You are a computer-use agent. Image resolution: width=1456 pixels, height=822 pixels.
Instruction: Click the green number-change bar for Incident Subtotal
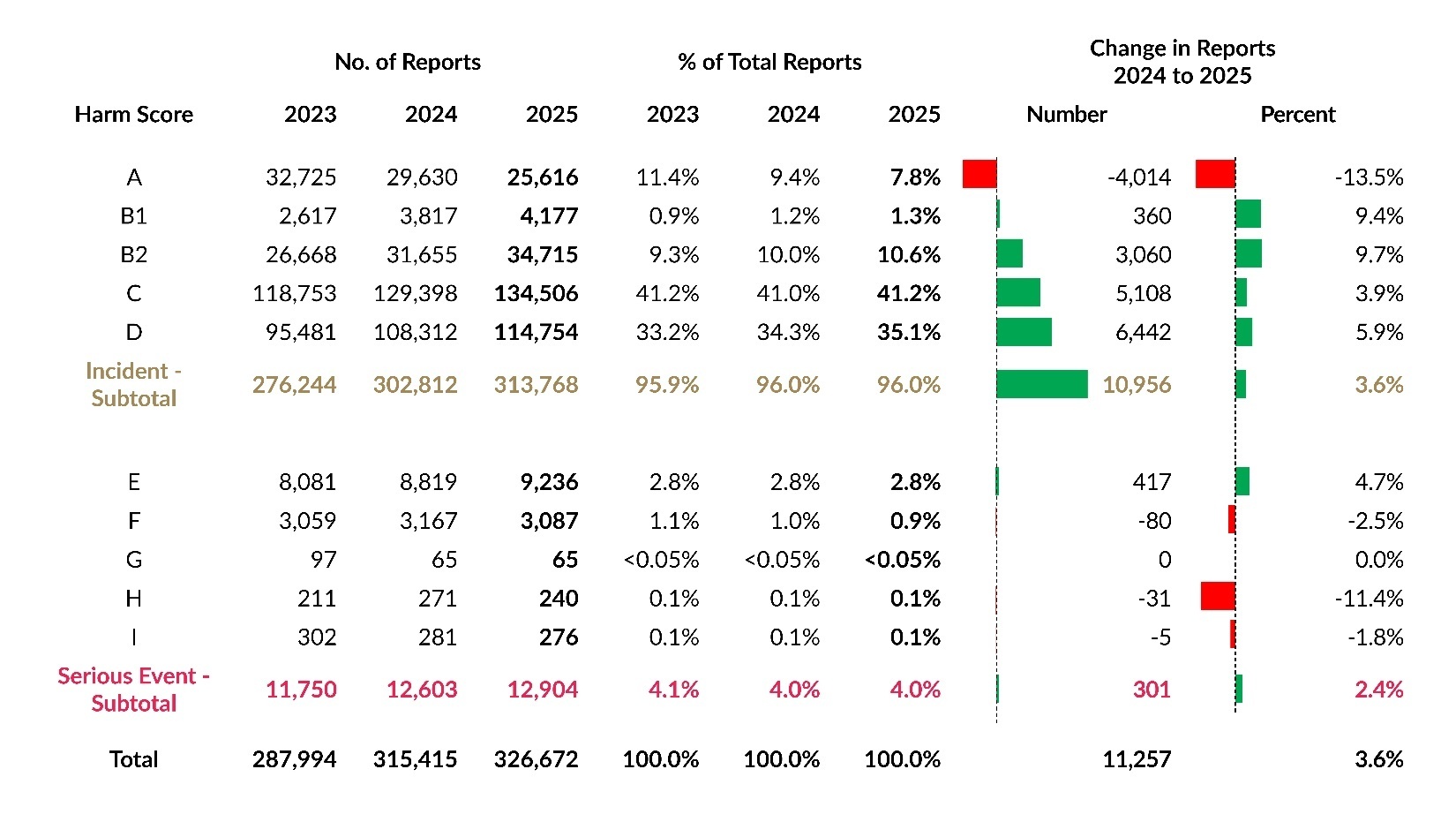[x=1042, y=384]
